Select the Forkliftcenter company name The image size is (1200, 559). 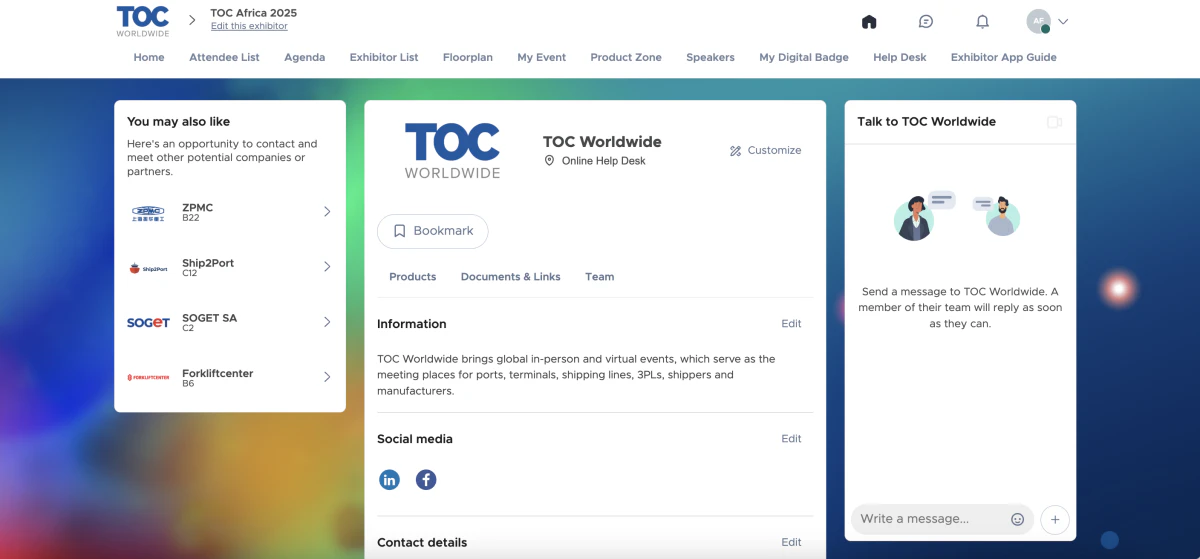click(x=217, y=373)
